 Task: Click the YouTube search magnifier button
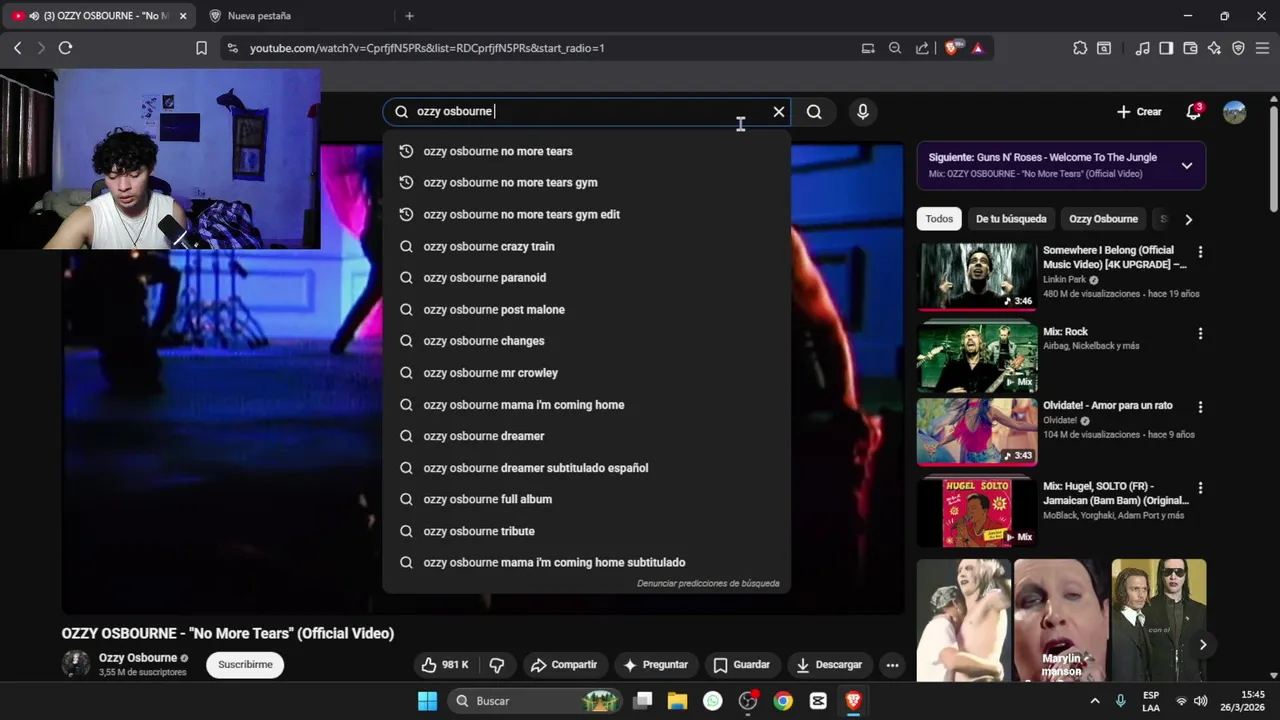click(814, 112)
